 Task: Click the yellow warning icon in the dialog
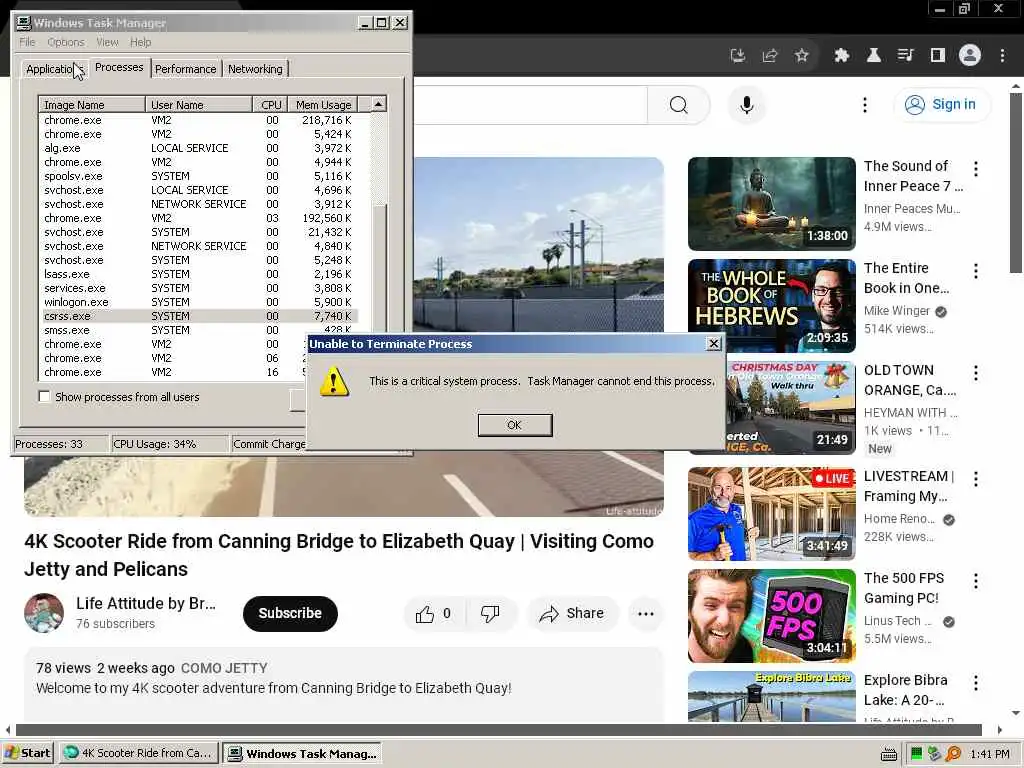(334, 381)
